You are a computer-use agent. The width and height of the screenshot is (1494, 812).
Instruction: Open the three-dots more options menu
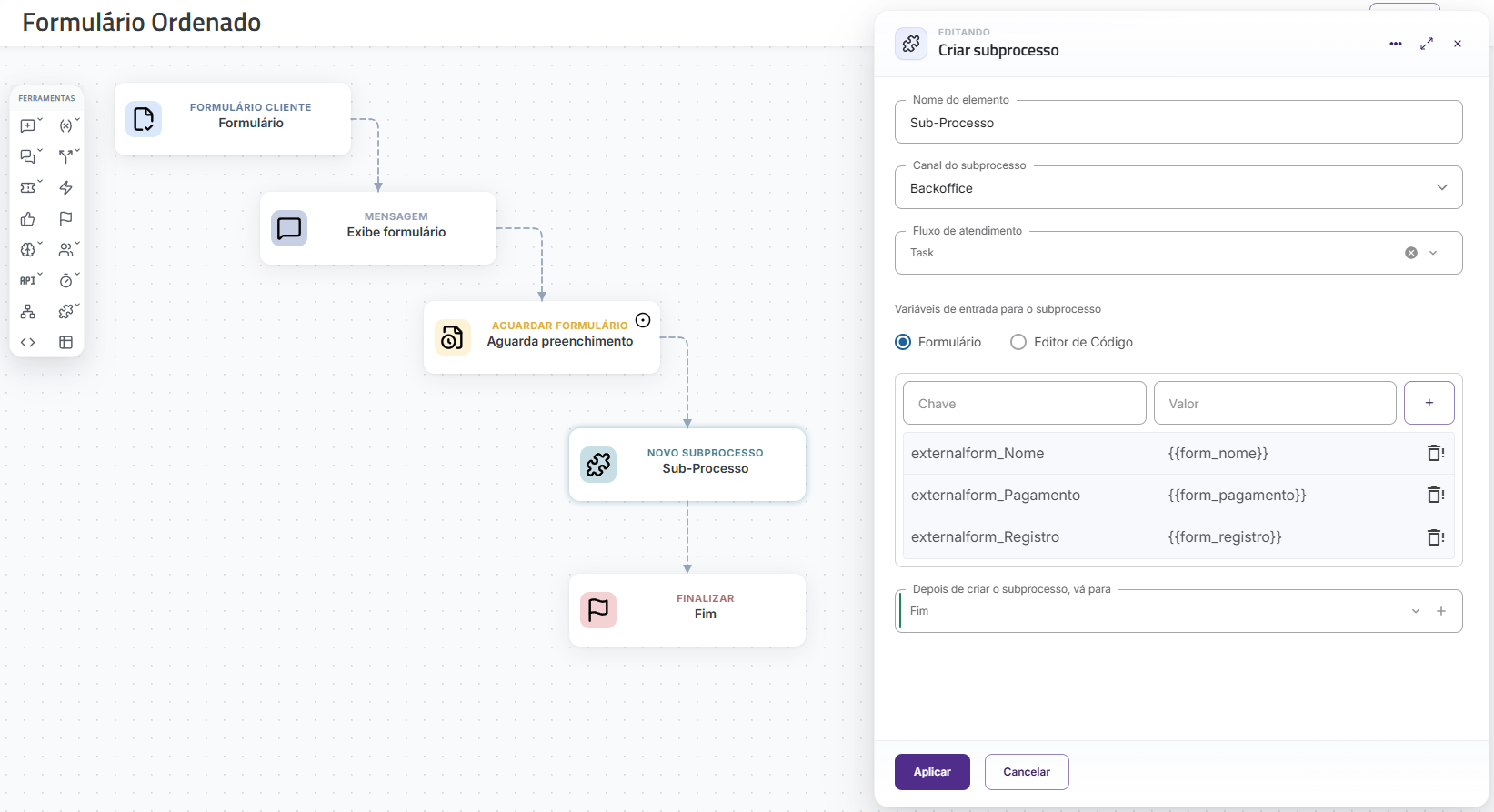click(1396, 44)
